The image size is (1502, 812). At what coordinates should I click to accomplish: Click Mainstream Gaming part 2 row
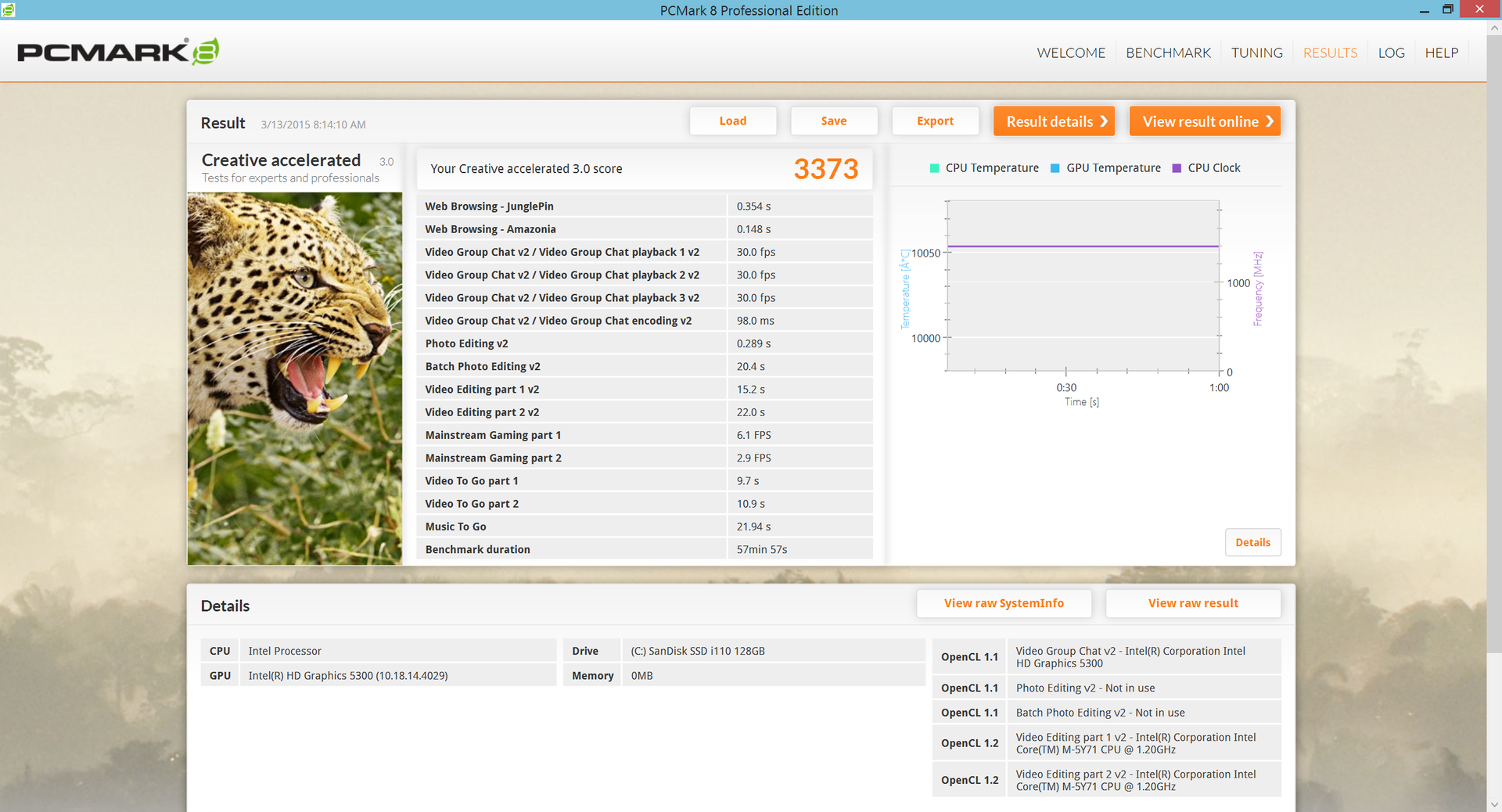tap(645, 458)
